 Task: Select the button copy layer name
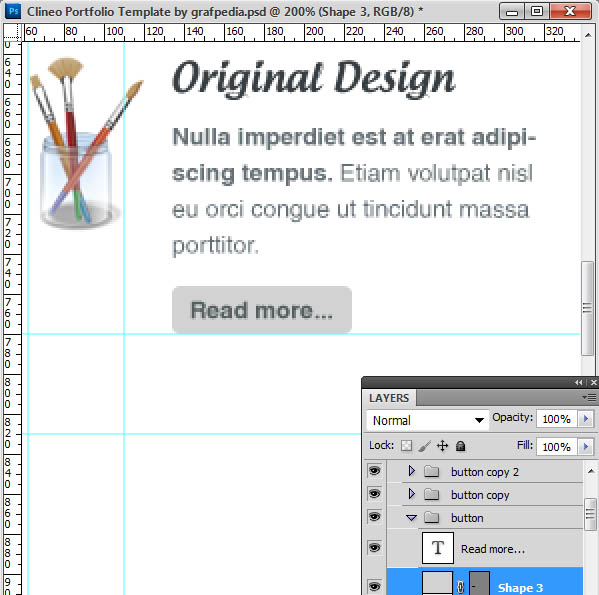click(480, 495)
